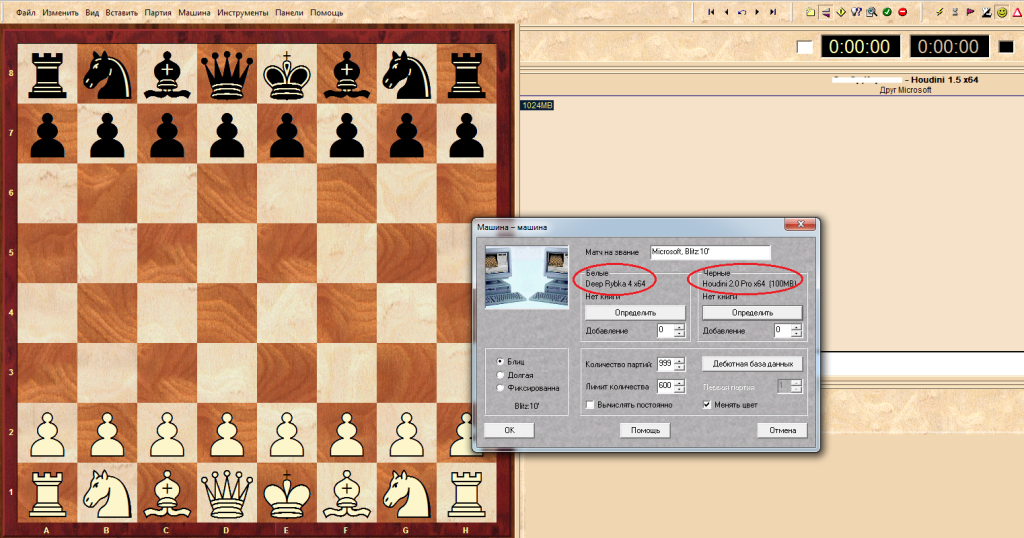The height and width of the screenshot is (538, 1024).
Task: Step back one move with the left arrow
Action: (x=726, y=12)
